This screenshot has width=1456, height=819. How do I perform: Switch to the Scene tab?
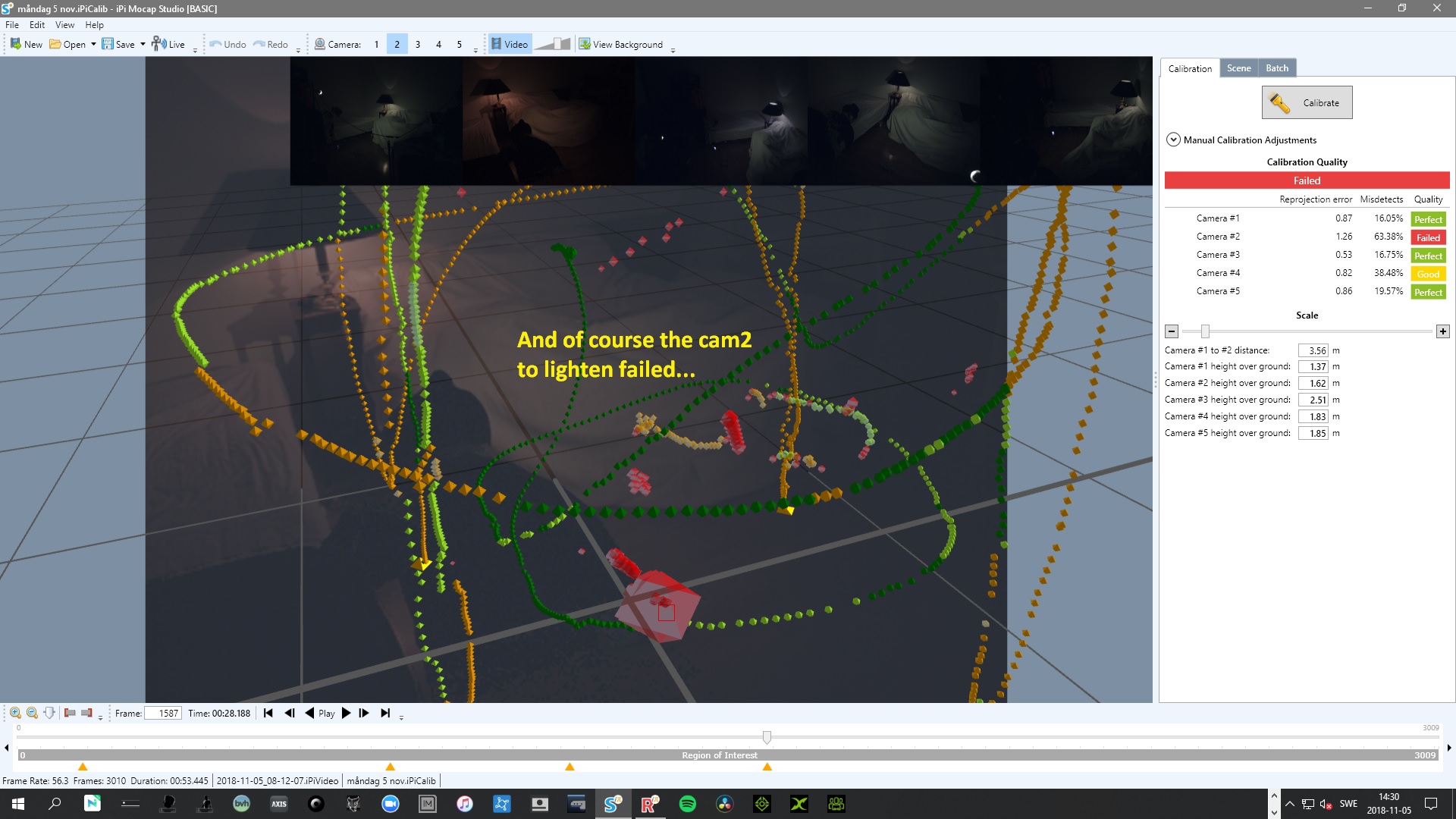pyautogui.click(x=1238, y=68)
